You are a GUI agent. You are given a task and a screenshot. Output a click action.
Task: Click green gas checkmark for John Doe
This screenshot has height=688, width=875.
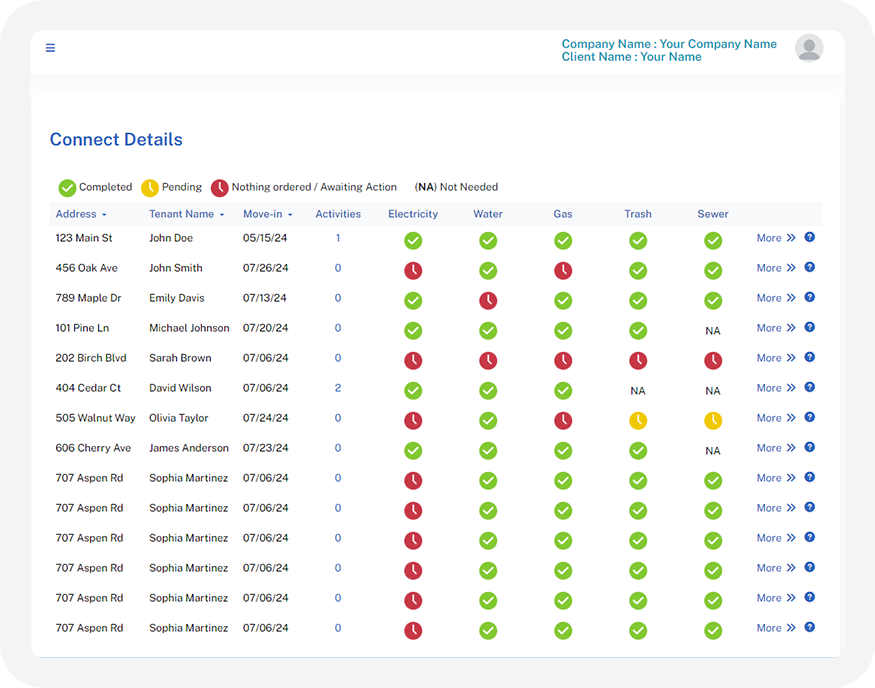(563, 241)
